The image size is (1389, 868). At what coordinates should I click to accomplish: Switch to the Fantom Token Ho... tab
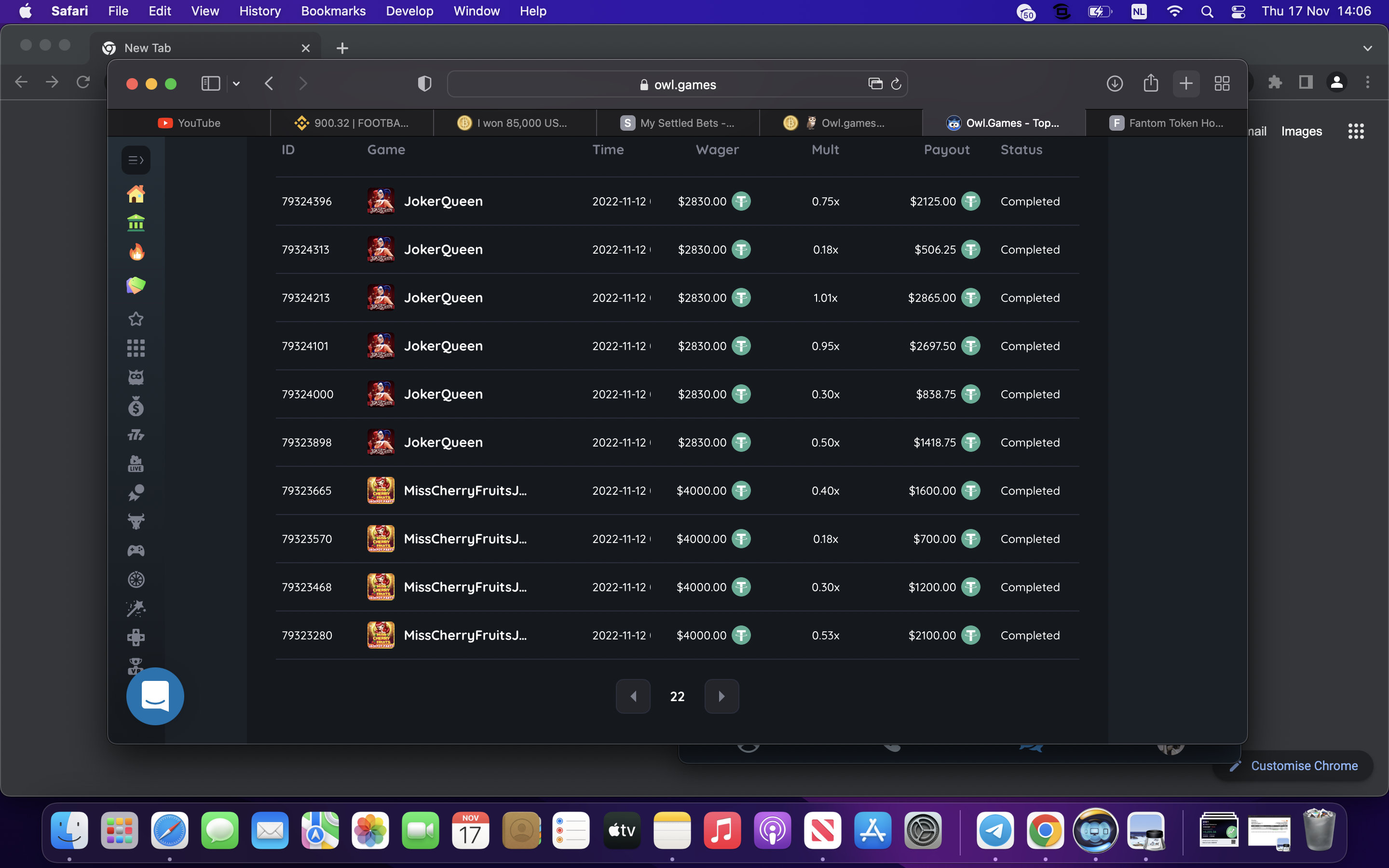(1167, 123)
